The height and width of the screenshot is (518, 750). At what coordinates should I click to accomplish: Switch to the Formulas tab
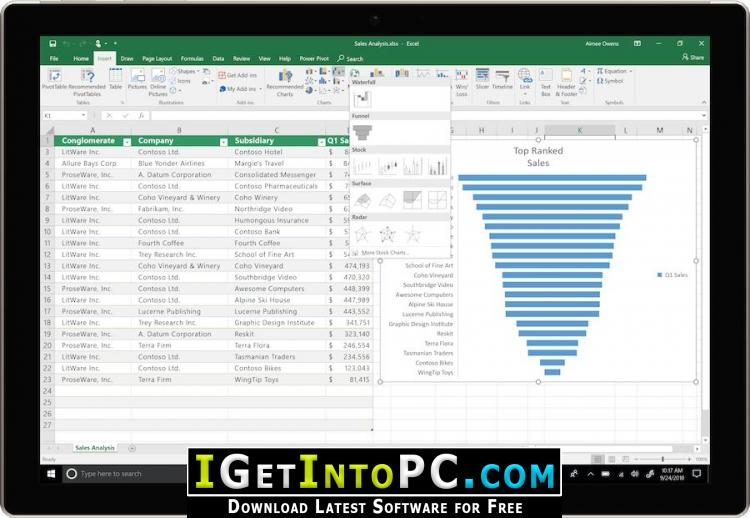click(192, 58)
